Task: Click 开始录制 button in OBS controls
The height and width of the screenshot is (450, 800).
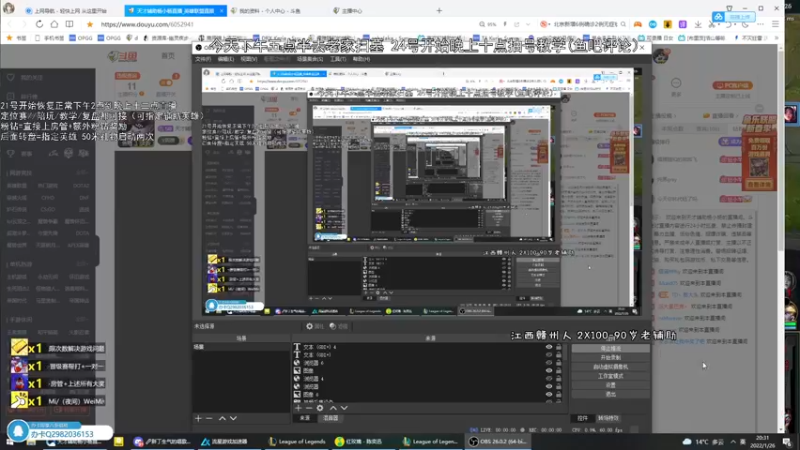Action: pyautogui.click(x=611, y=358)
